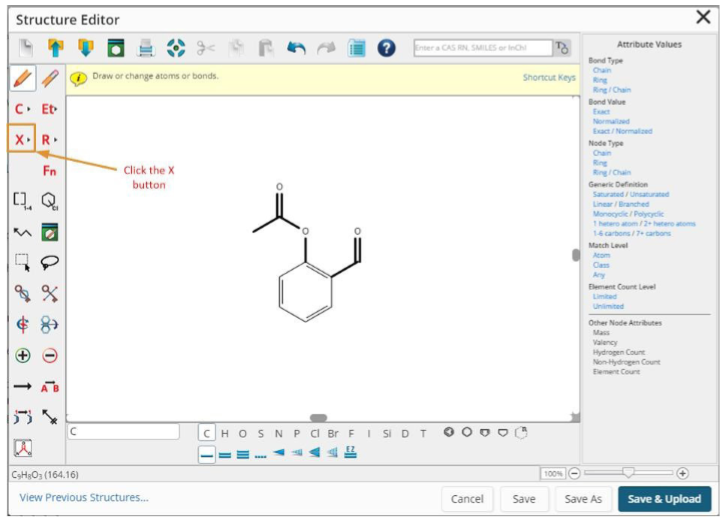The width and height of the screenshot is (724, 522).
Task: Select the single bond type
Action: pyautogui.click(x=207, y=455)
